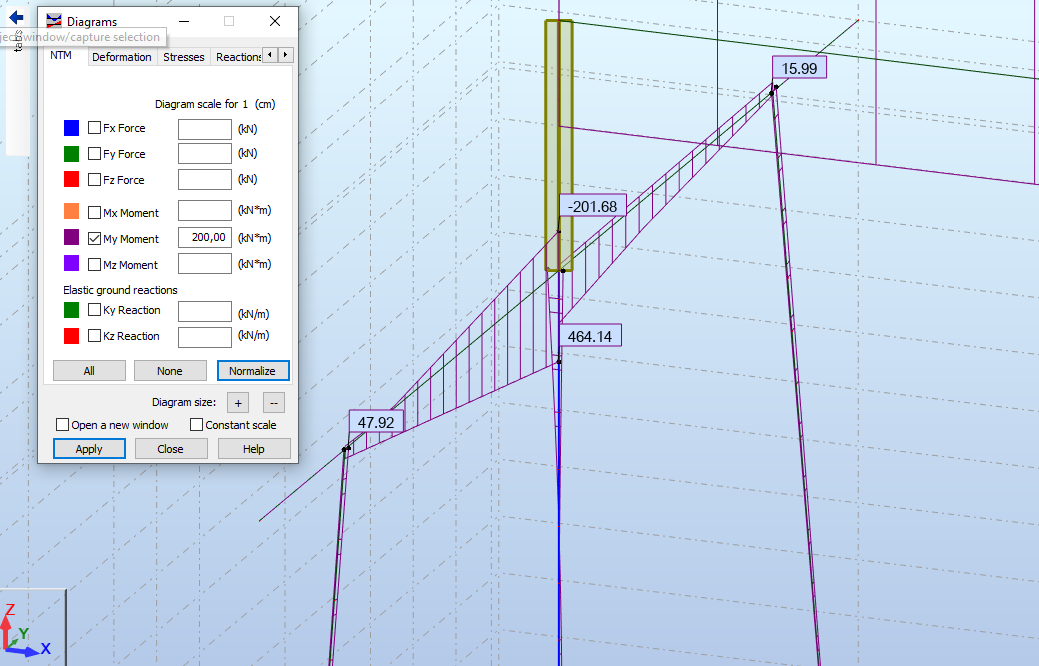Click the Z axis on the orientation triad
The width and height of the screenshot is (1039, 666).
coord(11,610)
